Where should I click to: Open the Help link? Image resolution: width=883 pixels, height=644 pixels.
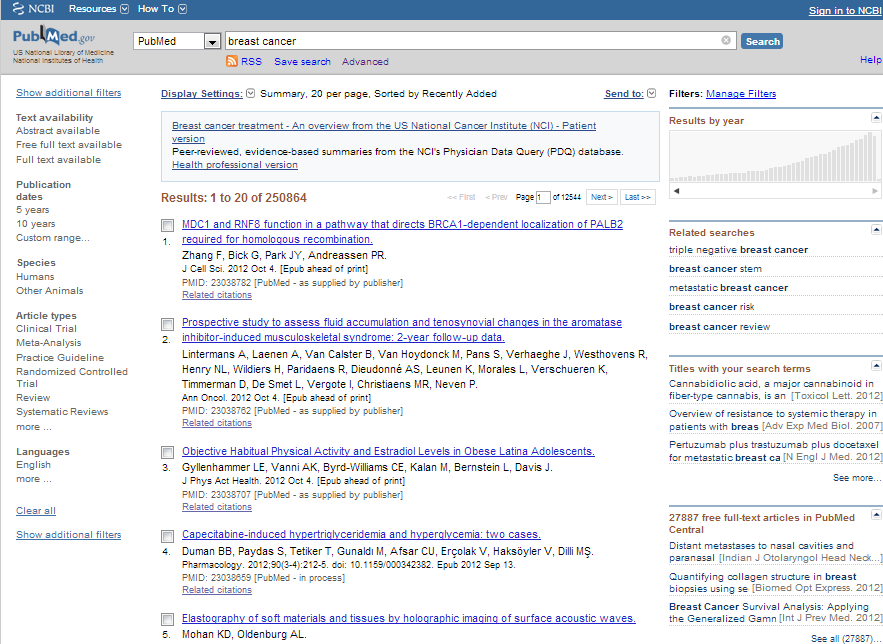(x=871, y=60)
